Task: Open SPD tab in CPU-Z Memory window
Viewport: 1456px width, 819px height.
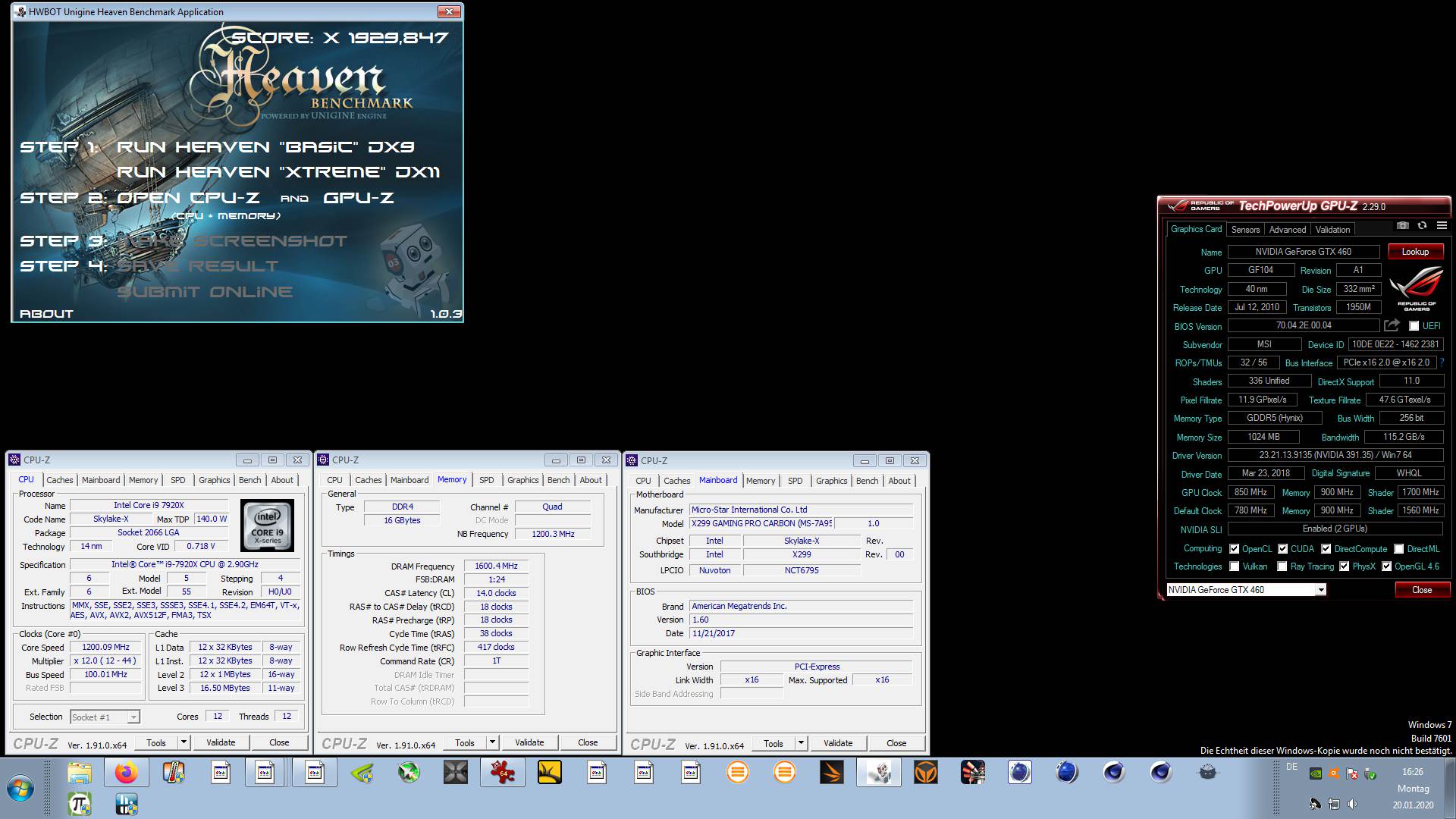Action: [487, 480]
